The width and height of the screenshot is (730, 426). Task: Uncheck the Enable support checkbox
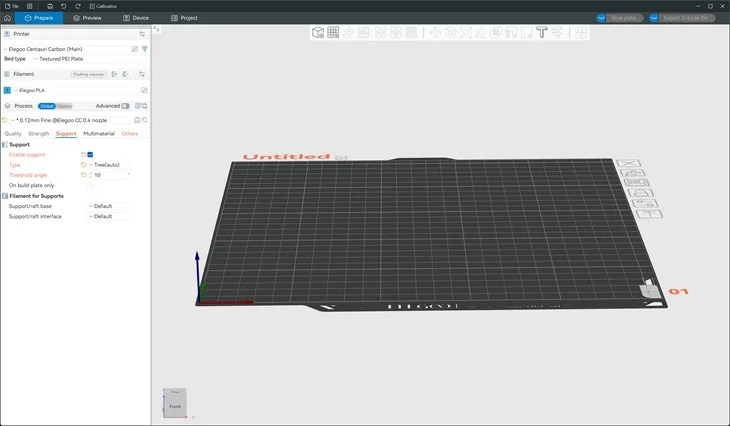[x=90, y=155]
